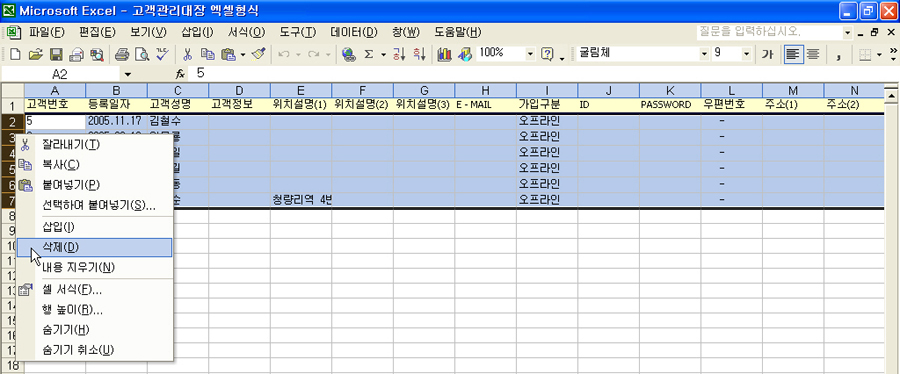Image resolution: width=900 pixels, height=374 pixels.
Task: Click the Drawing toolbar icon
Action: [465, 54]
